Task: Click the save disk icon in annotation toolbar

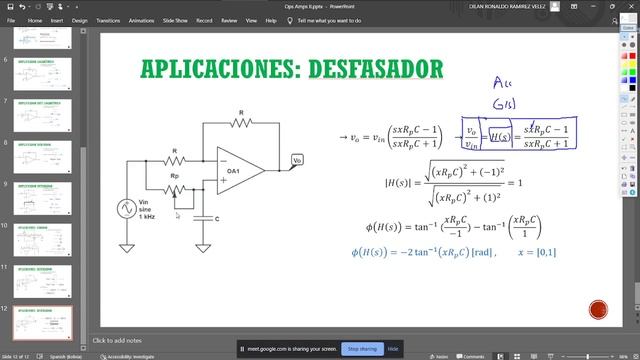Action: click(633, 184)
